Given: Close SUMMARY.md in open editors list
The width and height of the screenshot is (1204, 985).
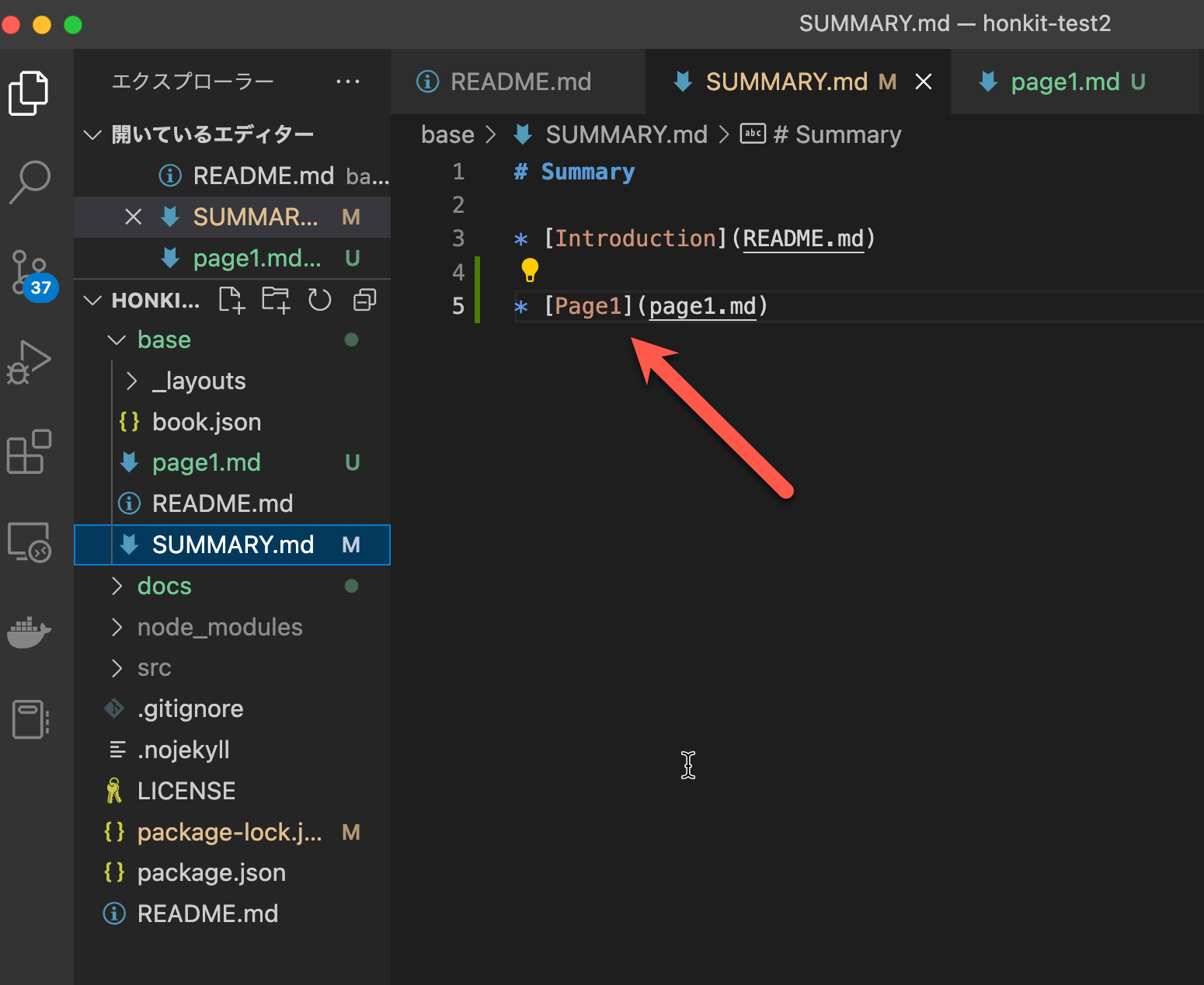Looking at the screenshot, I should [134, 217].
